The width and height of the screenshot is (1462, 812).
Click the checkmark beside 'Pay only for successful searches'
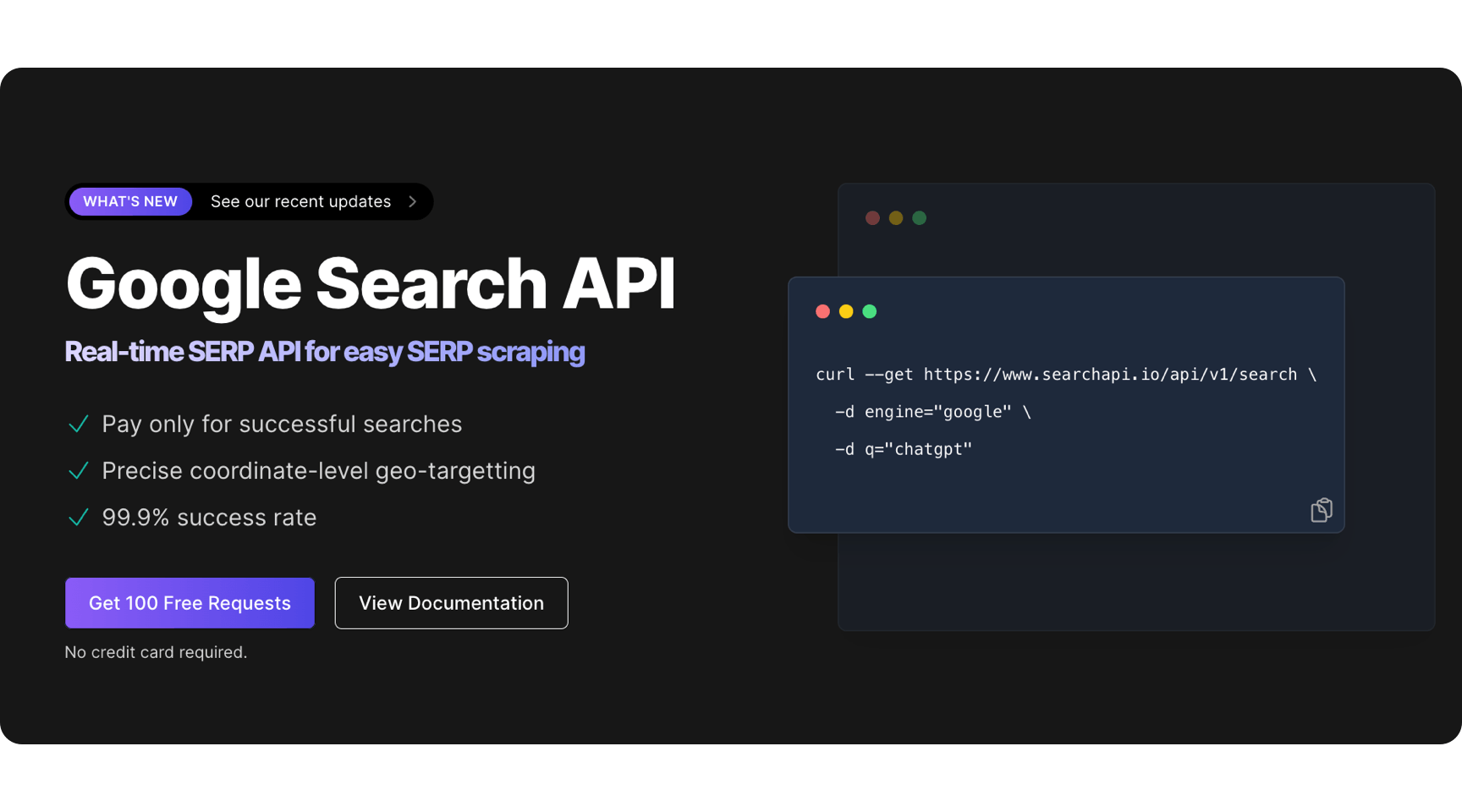coord(79,424)
